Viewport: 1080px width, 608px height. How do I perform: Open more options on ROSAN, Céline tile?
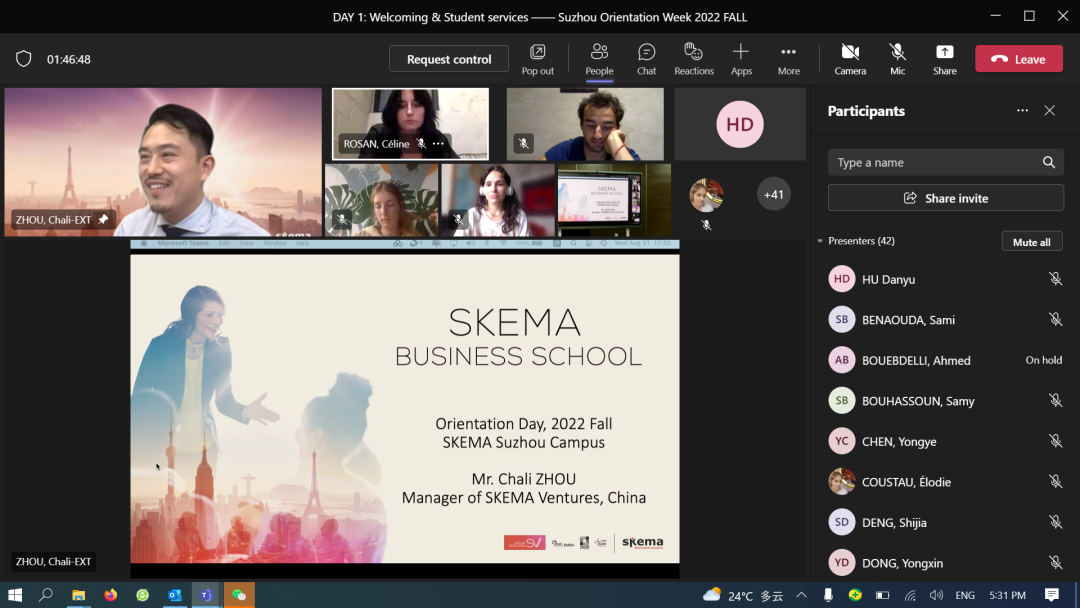point(438,144)
